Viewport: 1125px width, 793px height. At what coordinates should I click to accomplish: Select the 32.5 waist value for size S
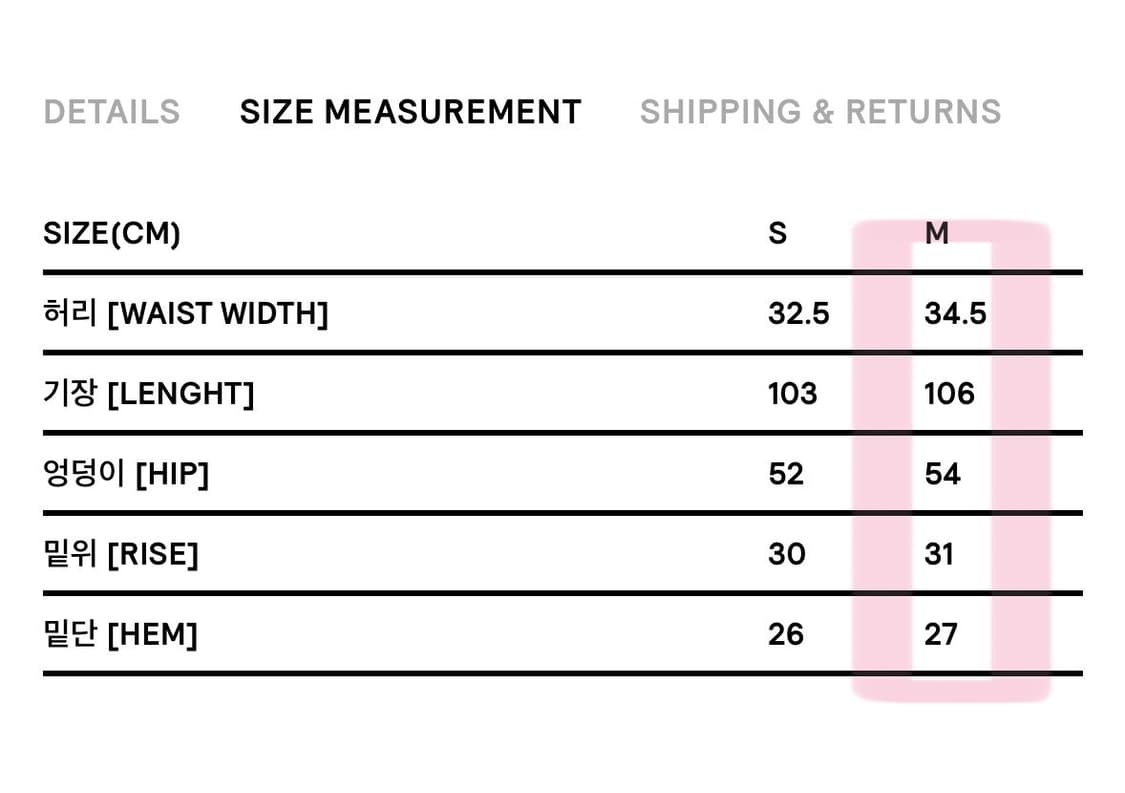[800, 313]
